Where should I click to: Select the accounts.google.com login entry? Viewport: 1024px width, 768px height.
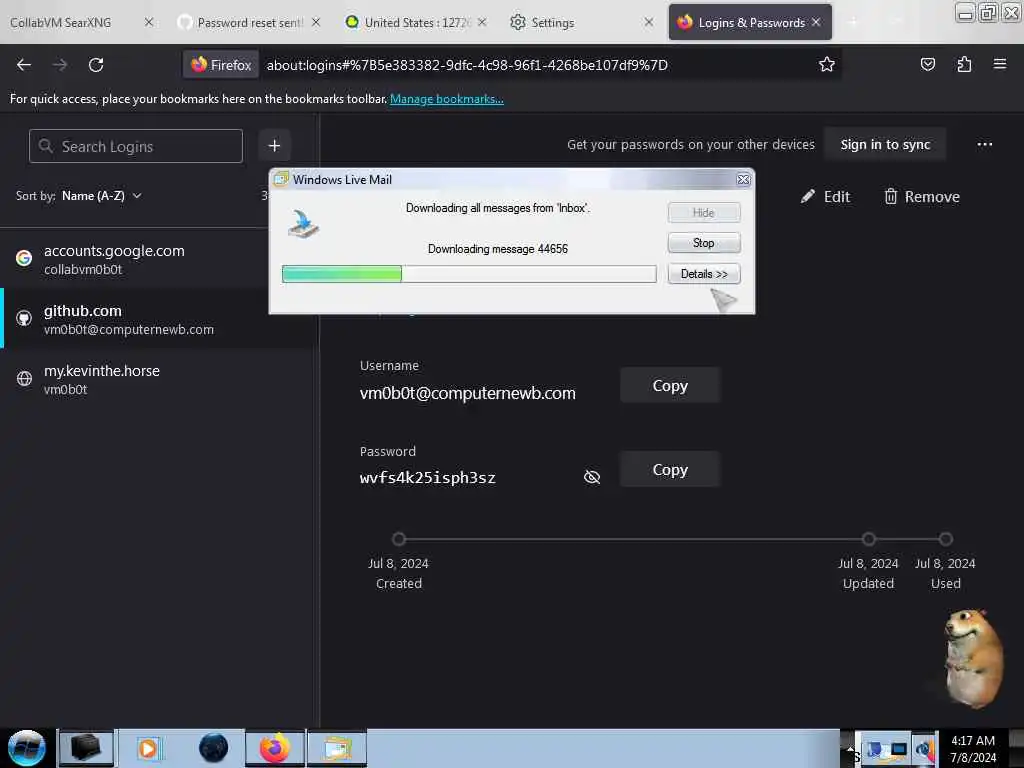click(x=157, y=259)
